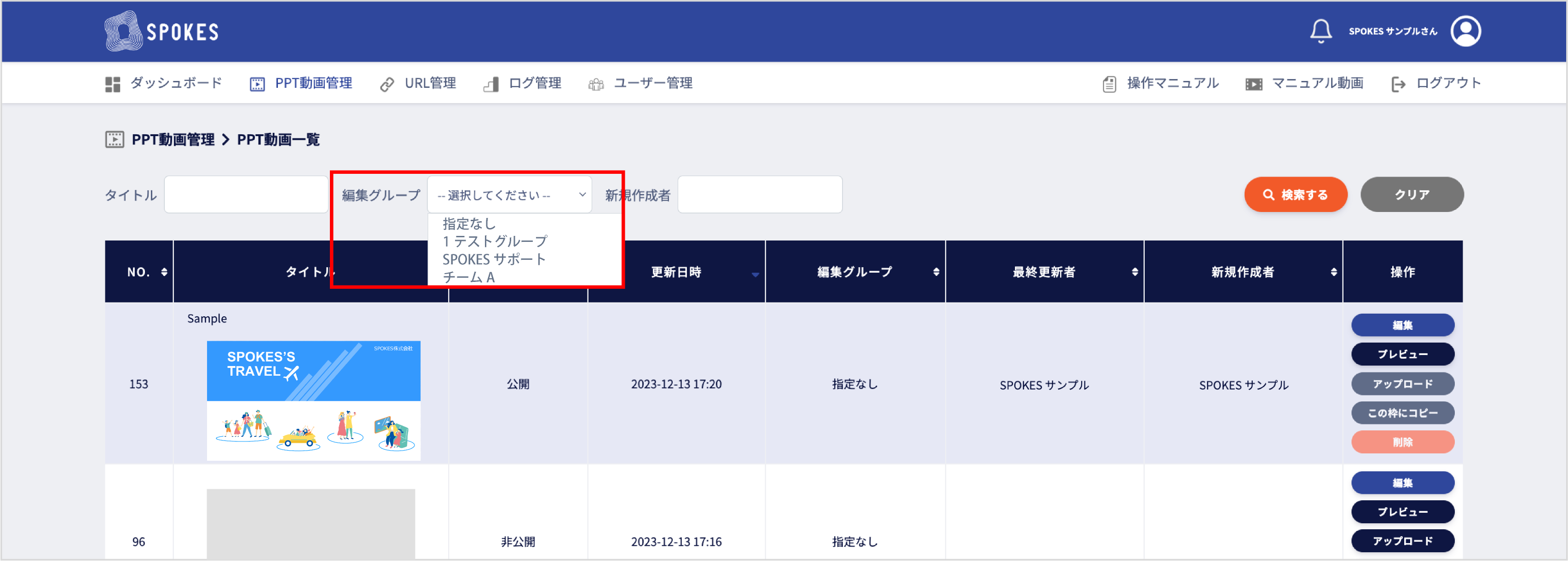Choose SPOKES サポート option

pyautogui.click(x=494, y=259)
